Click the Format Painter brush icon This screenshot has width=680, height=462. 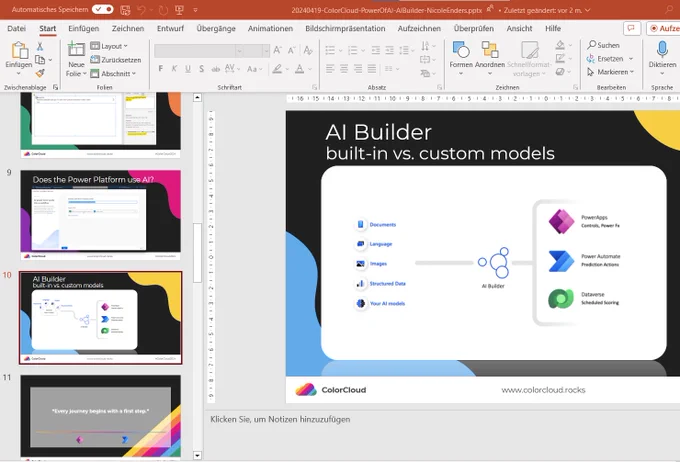(x=40, y=73)
